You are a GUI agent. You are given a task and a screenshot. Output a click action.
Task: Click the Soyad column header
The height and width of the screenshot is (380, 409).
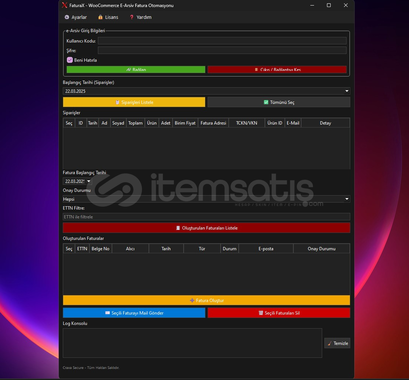click(118, 123)
